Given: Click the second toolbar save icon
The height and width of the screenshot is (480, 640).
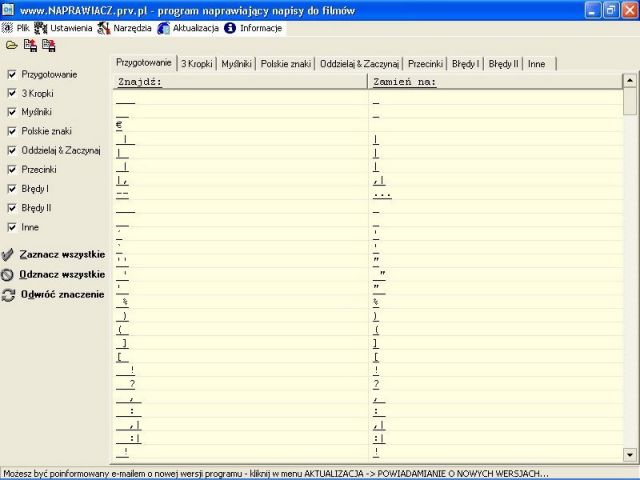Looking at the screenshot, I should click(29, 45).
